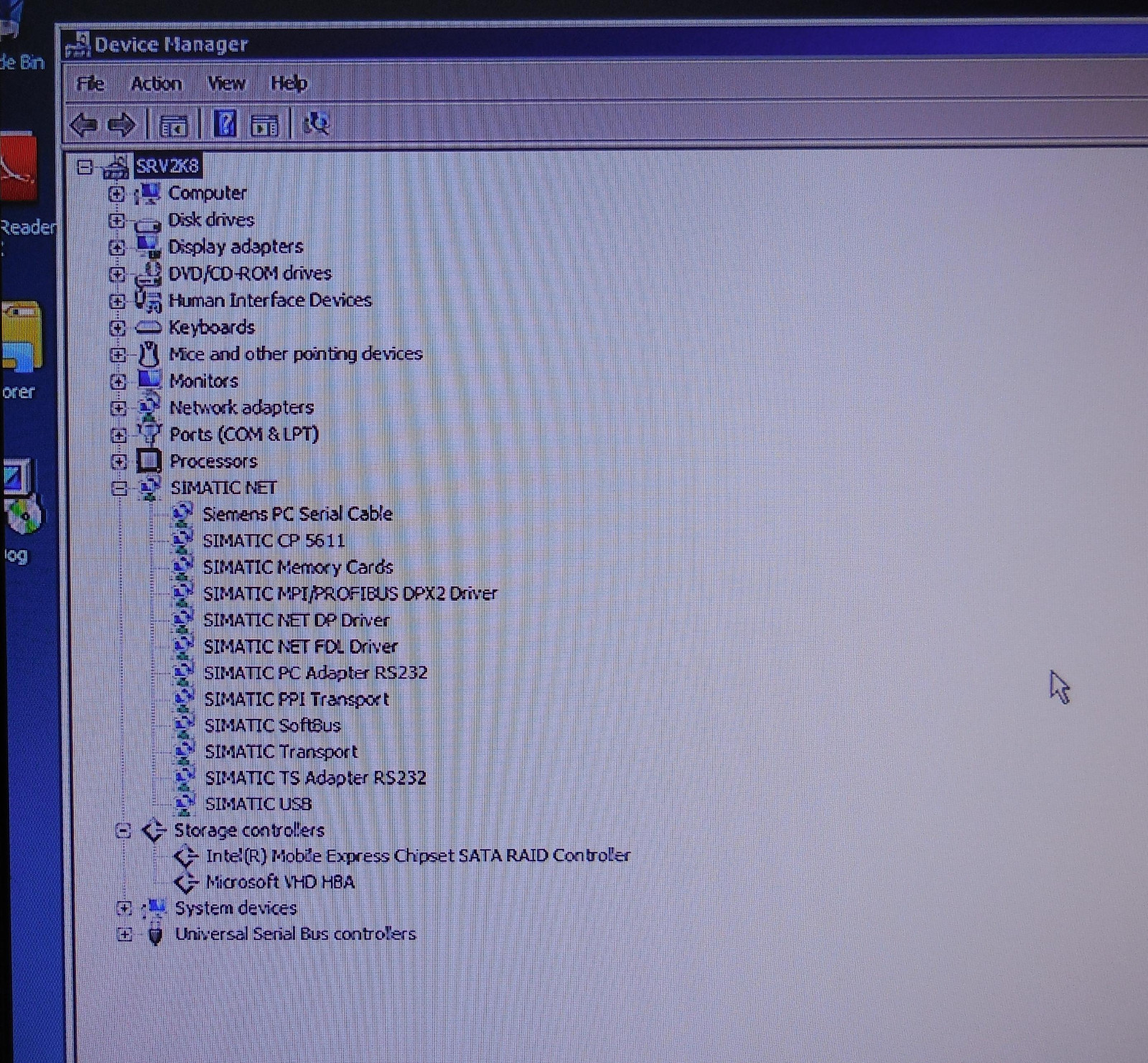Click the Disk drives category icon

[148, 223]
